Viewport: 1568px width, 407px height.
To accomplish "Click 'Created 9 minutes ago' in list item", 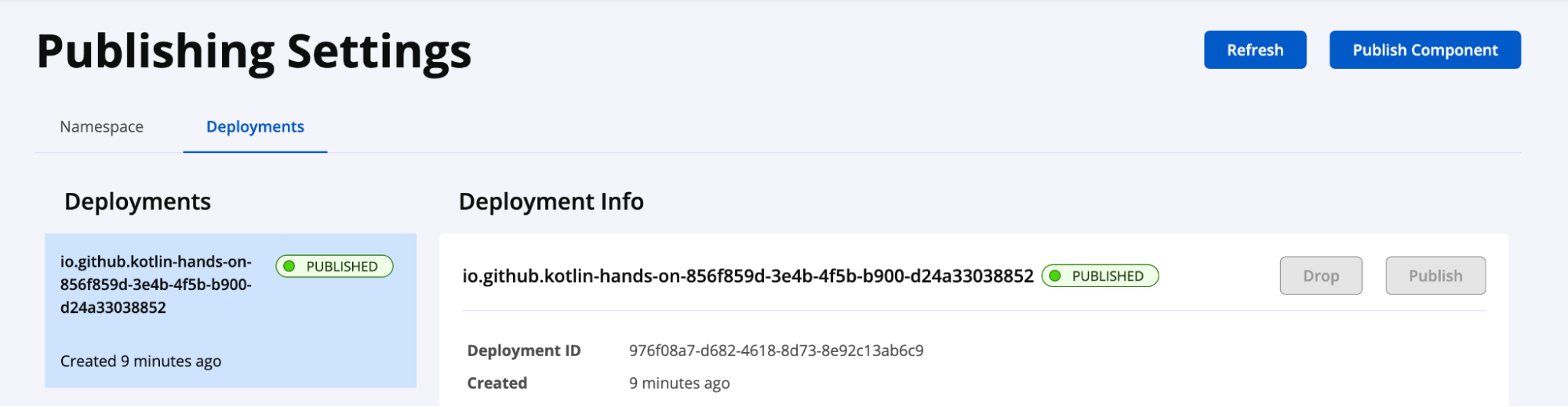I will 140,362.
